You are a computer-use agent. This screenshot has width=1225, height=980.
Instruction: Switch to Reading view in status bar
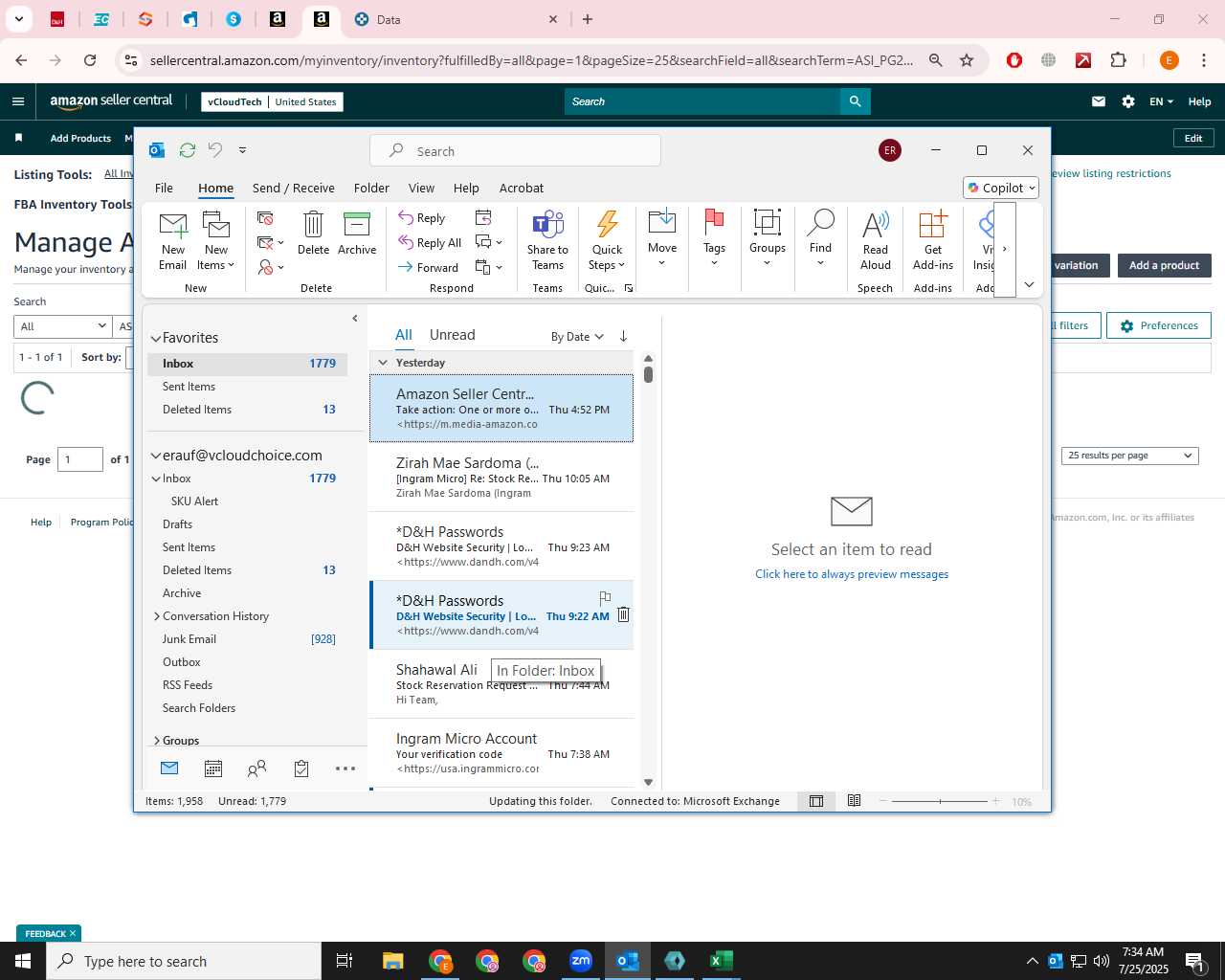coord(855,802)
